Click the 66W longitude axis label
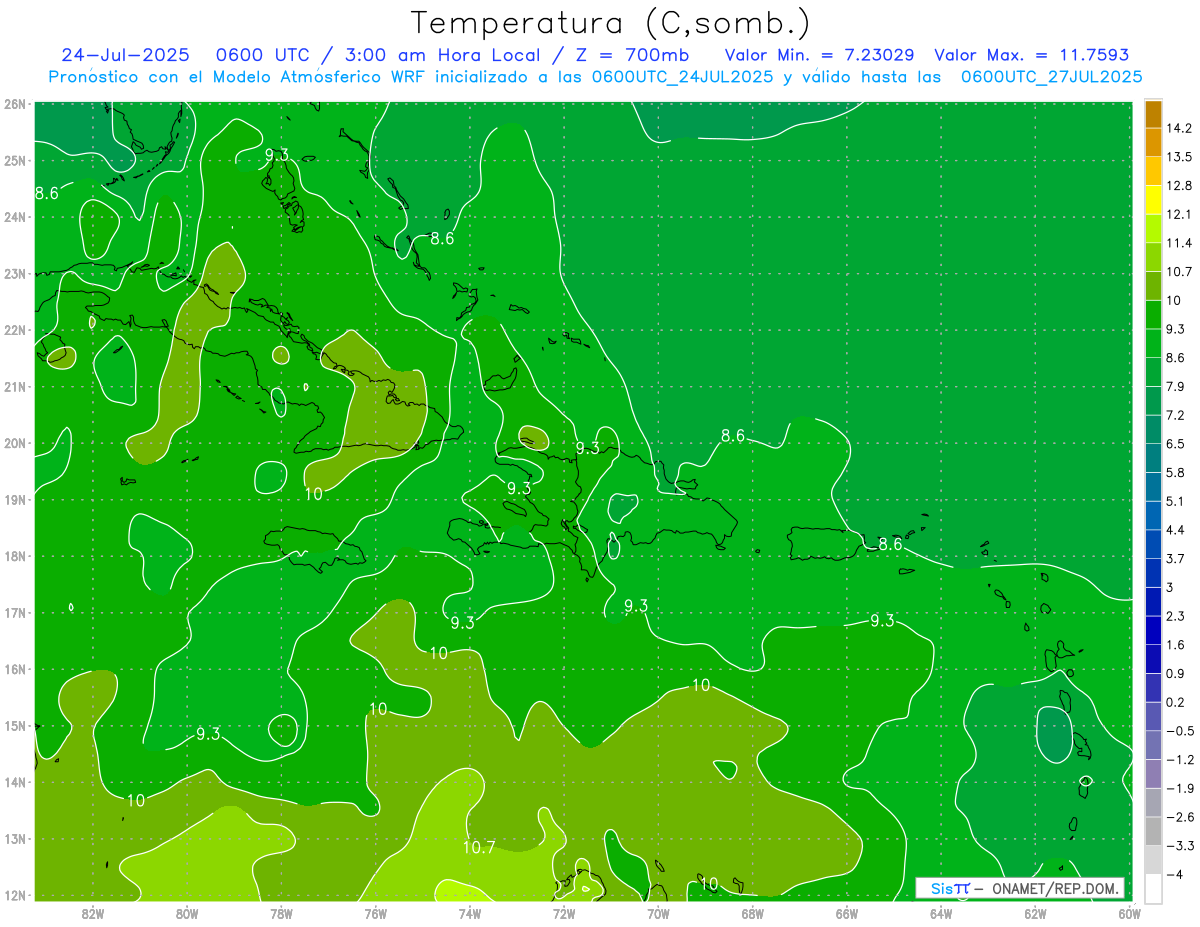This screenshot has width=1200, height=927. point(847,913)
